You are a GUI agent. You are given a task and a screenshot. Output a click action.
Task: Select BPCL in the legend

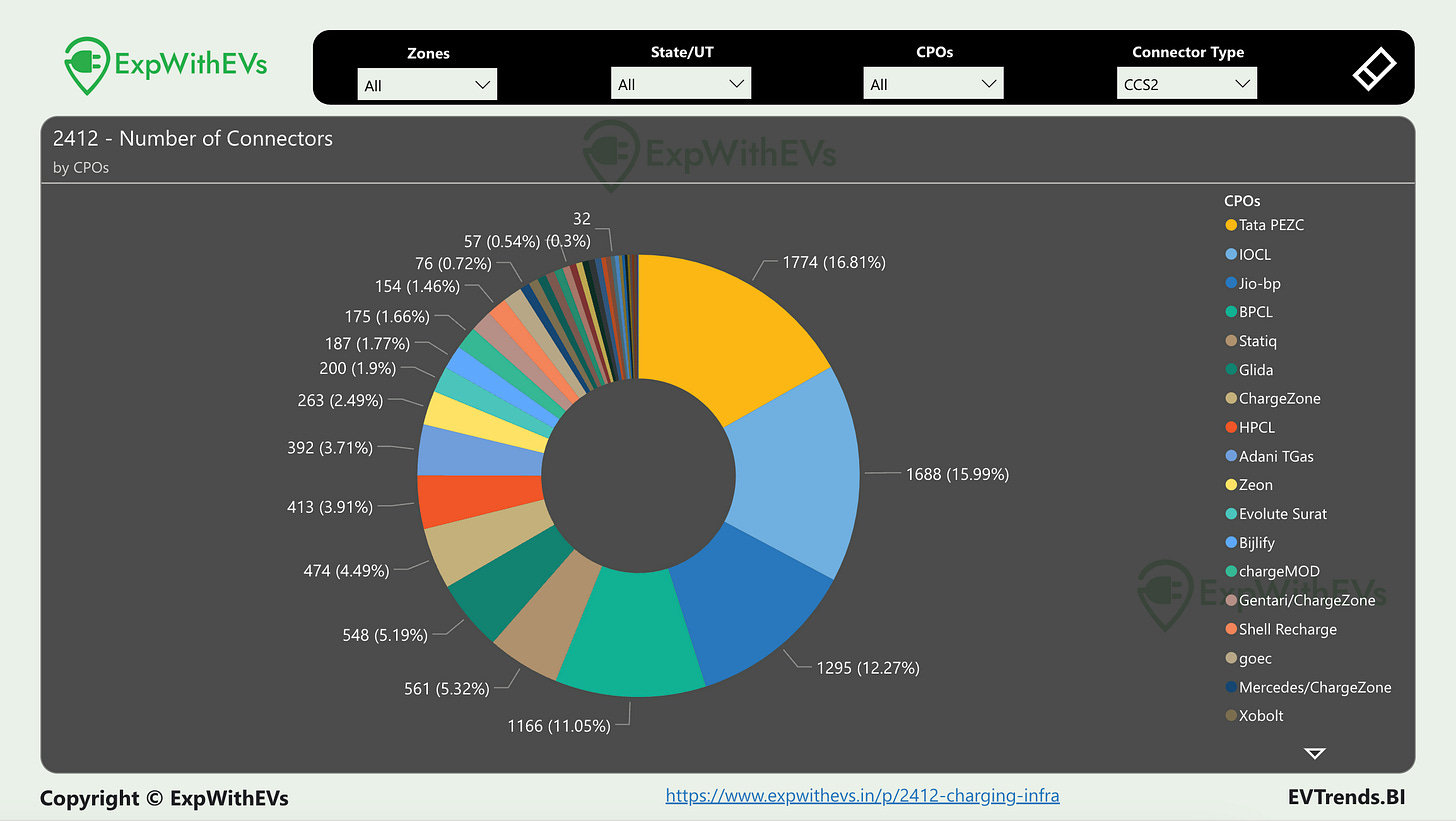pyautogui.click(x=1249, y=312)
